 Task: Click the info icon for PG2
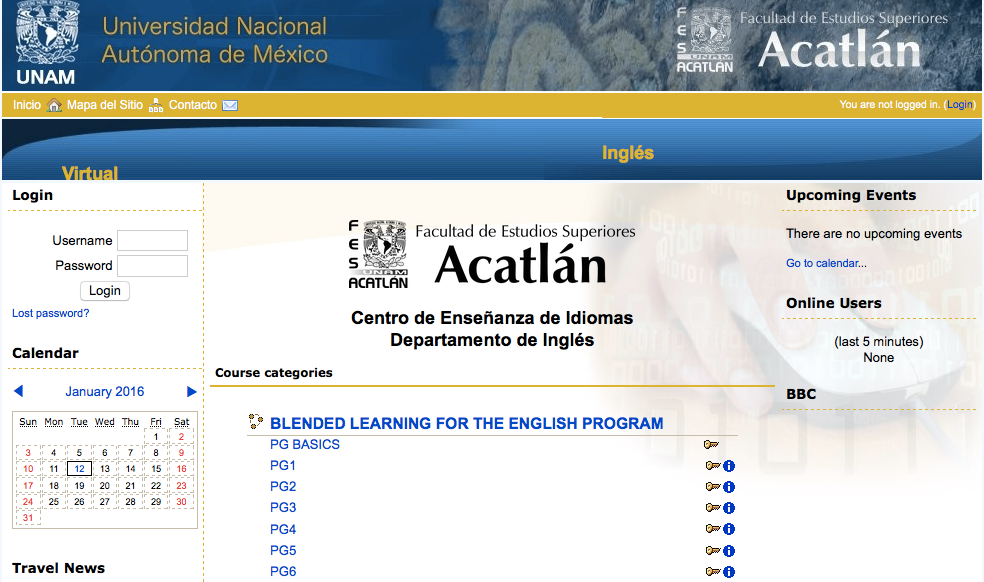729,487
